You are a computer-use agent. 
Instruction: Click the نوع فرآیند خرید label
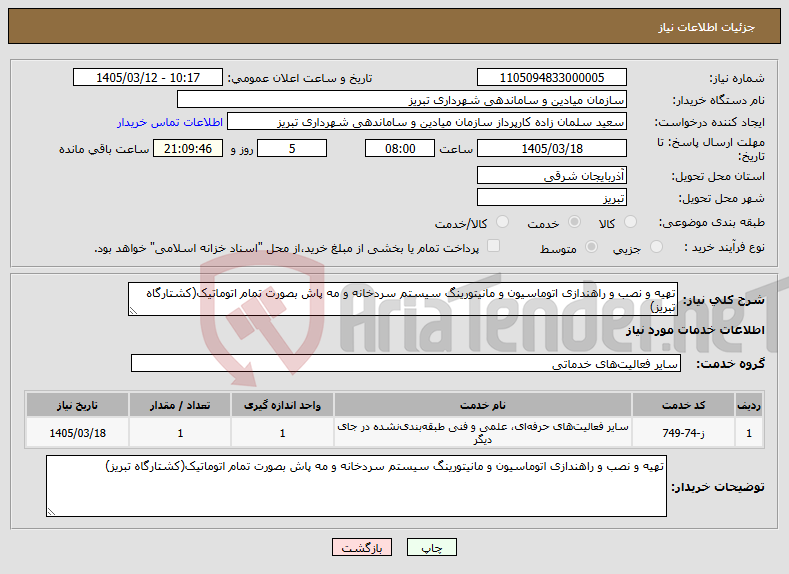coord(724,247)
